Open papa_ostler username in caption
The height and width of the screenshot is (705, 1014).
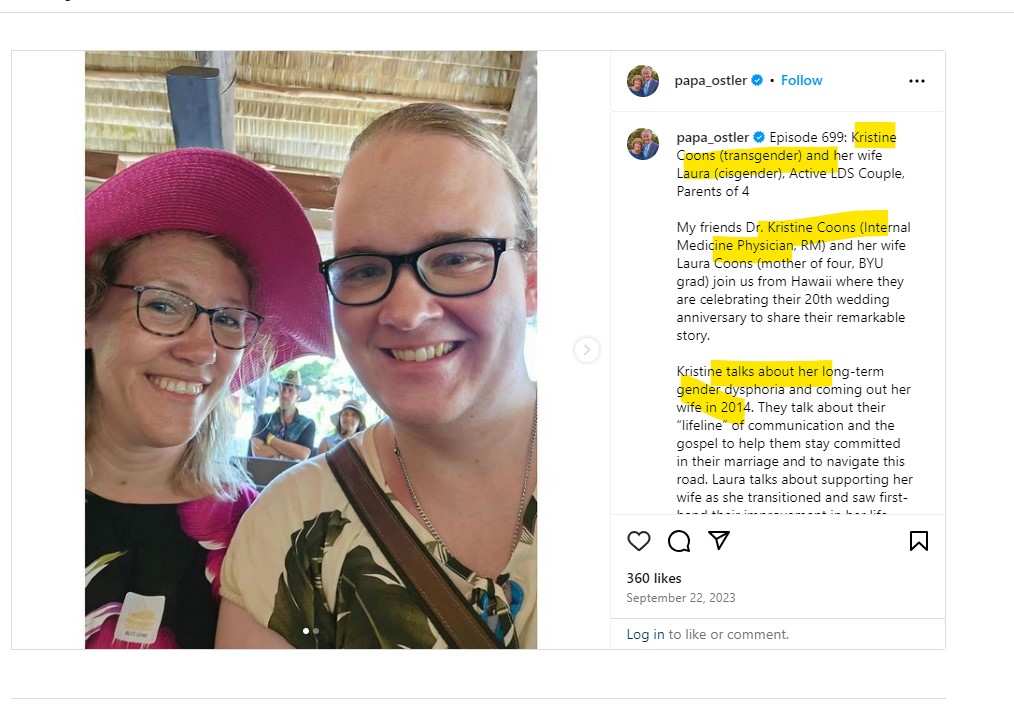[x=712, y=137]
